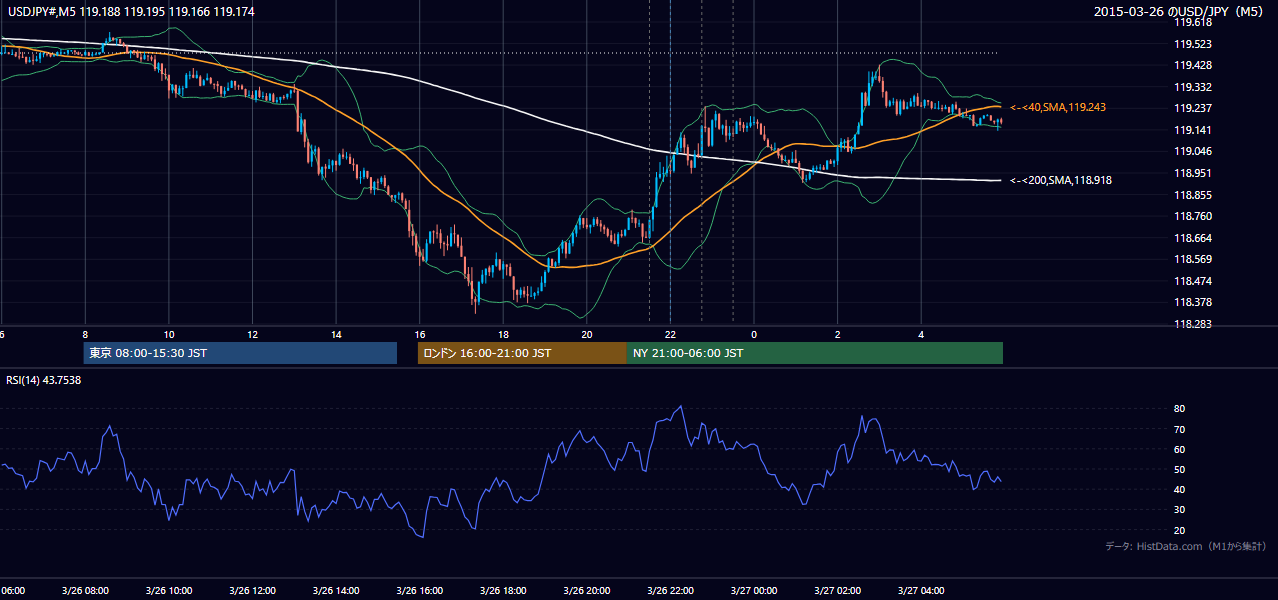The image size is (1278, 600).
Task: Click the 3/26 14:00 time axis label
Action: tap(335, 590)
